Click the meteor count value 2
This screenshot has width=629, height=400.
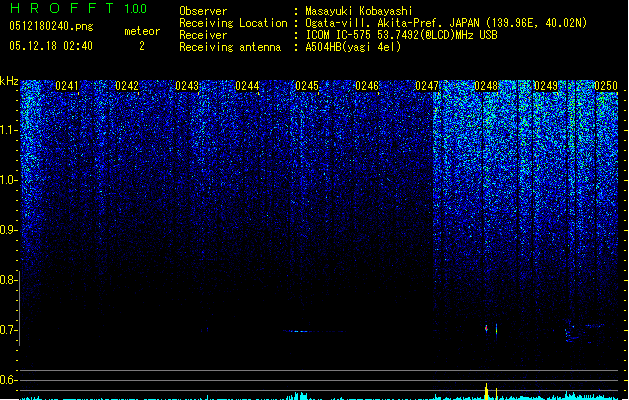[142, 46]
